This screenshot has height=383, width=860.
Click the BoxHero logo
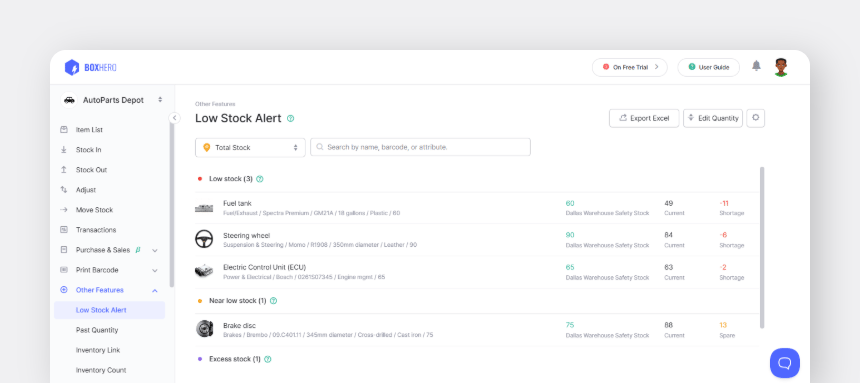[x=90, y=67]
